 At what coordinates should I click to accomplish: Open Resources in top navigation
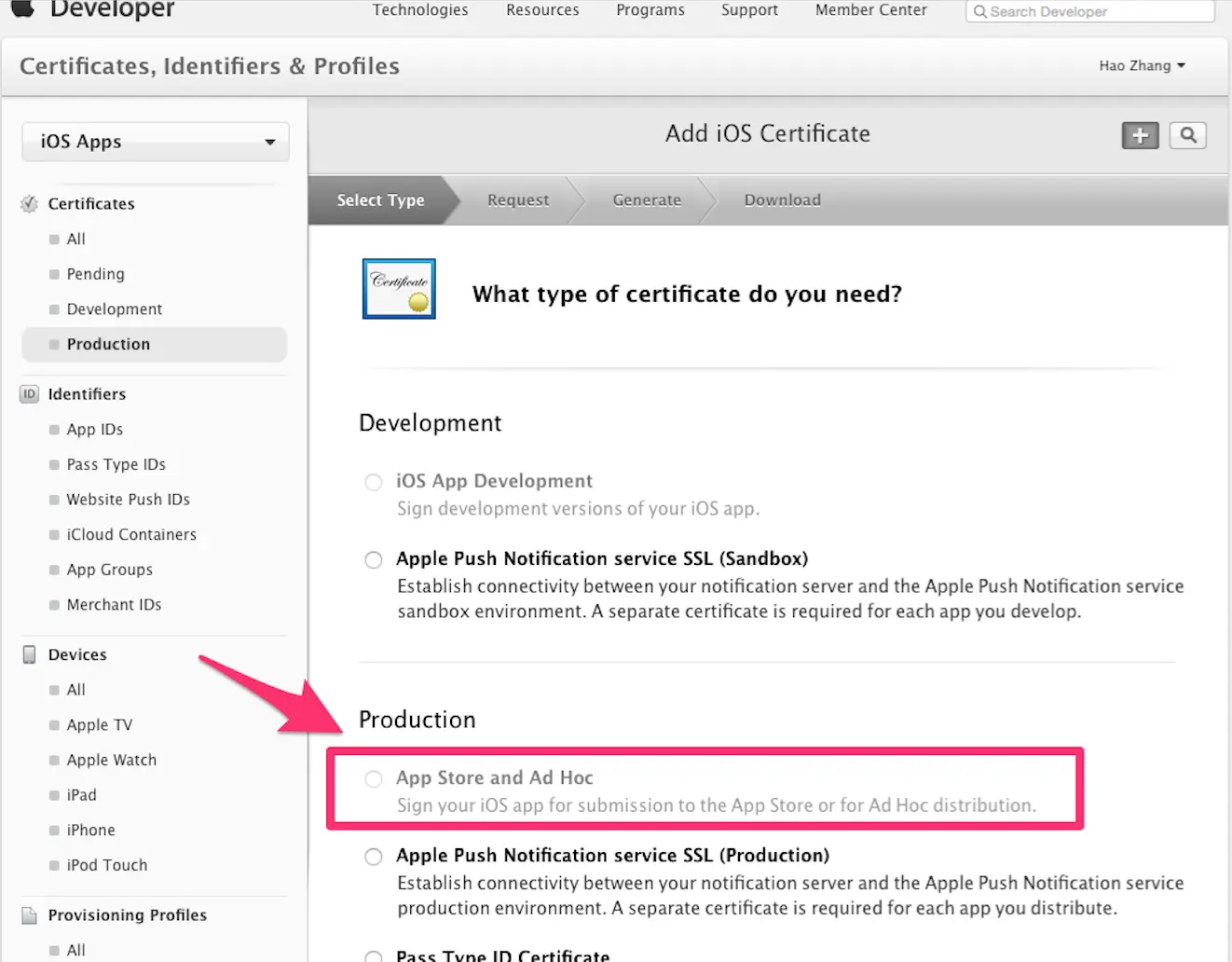point(542,9)
